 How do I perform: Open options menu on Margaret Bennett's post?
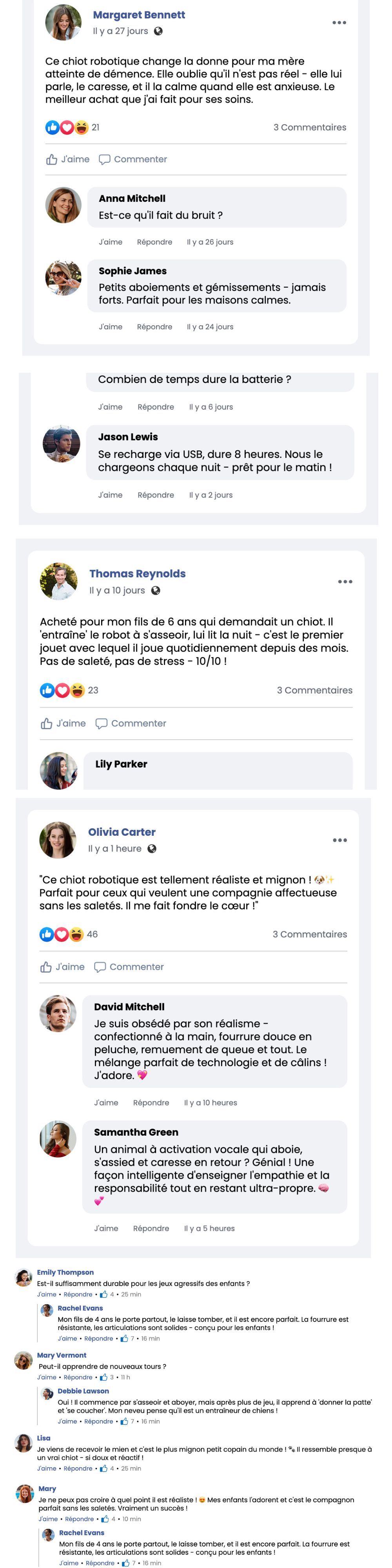(339, 23)
